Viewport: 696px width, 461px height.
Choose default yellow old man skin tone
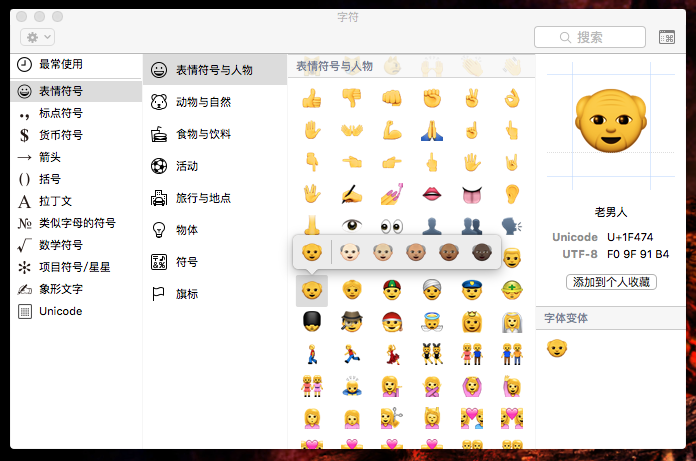pos(312,252)
